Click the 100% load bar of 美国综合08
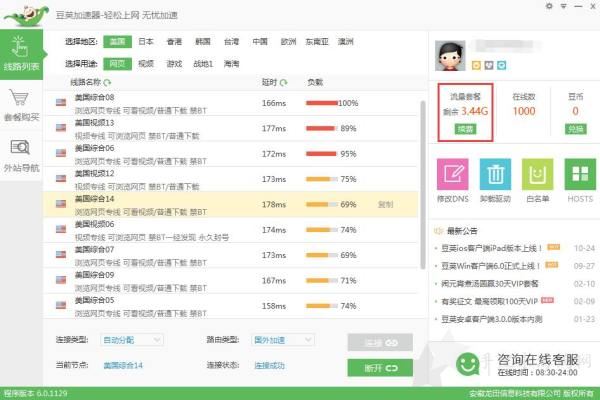 [322, 103]
